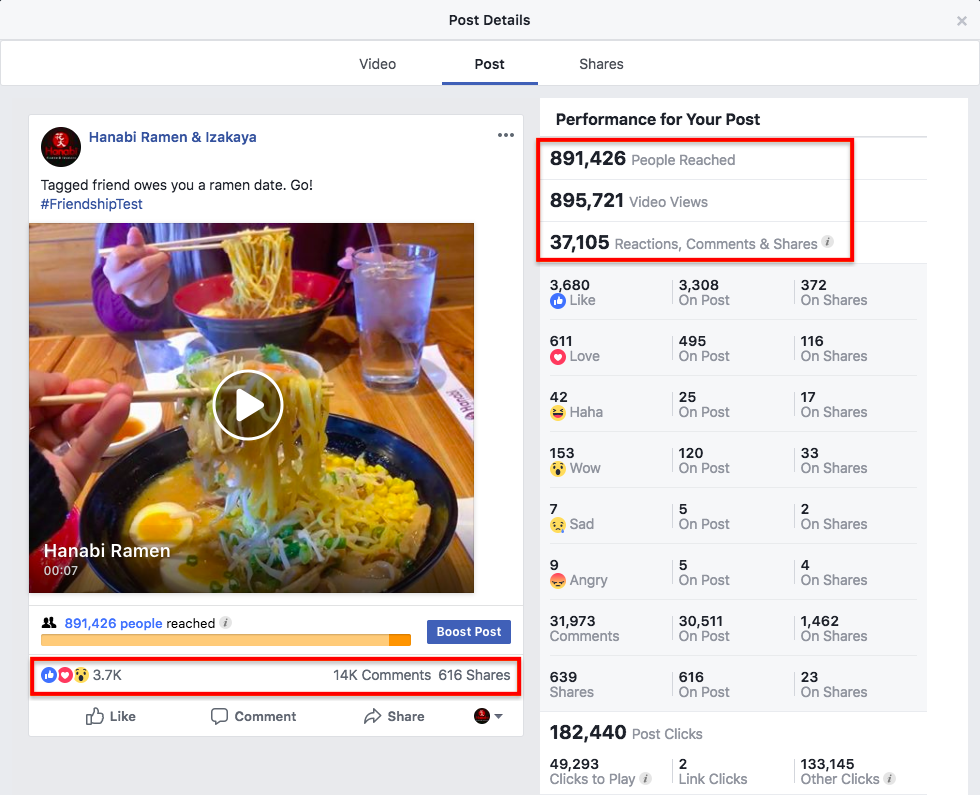980x795 pixels.
Task: Click the blue Like reaction icon in stats
Action: (558, 301)
